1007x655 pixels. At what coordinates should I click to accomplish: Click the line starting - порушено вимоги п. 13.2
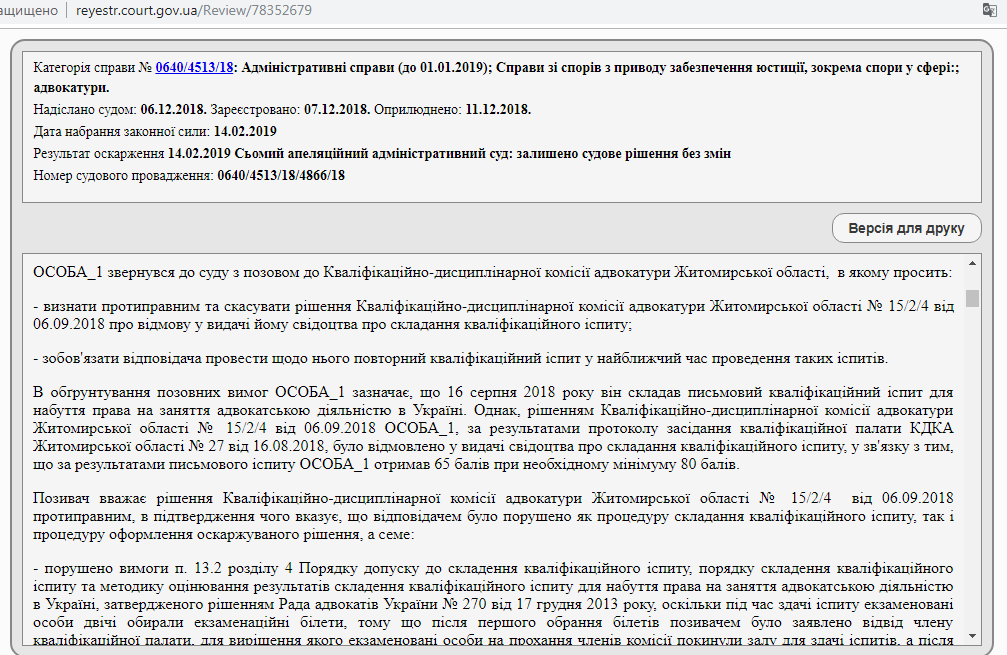pos(493,604)
